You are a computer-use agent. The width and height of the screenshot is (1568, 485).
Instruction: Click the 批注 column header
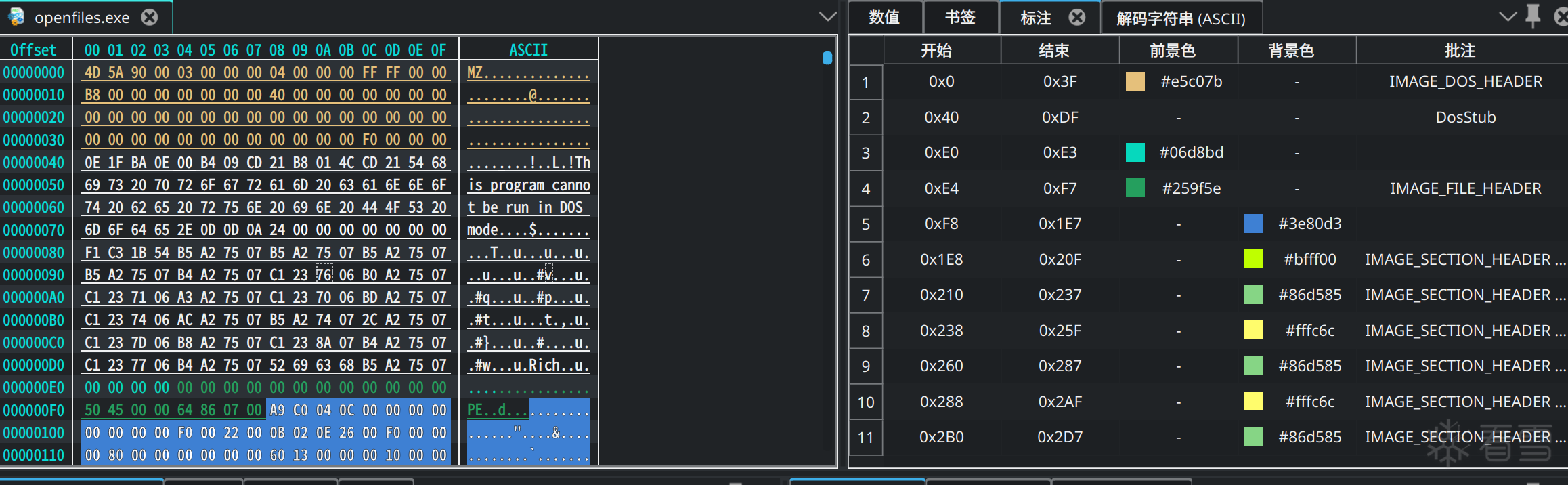1462,50
